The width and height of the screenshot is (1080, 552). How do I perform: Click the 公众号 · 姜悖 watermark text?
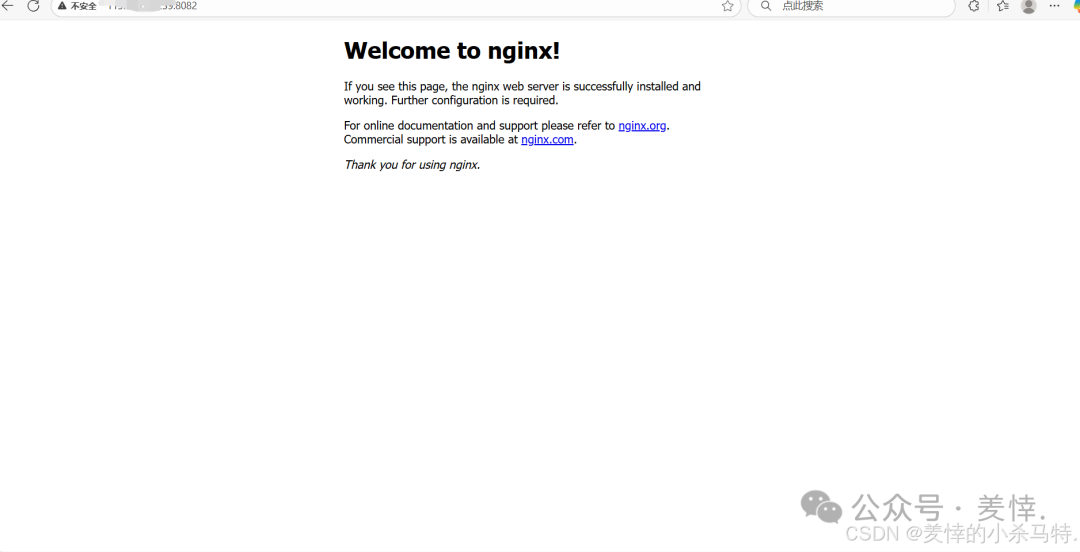coord(948,509)
